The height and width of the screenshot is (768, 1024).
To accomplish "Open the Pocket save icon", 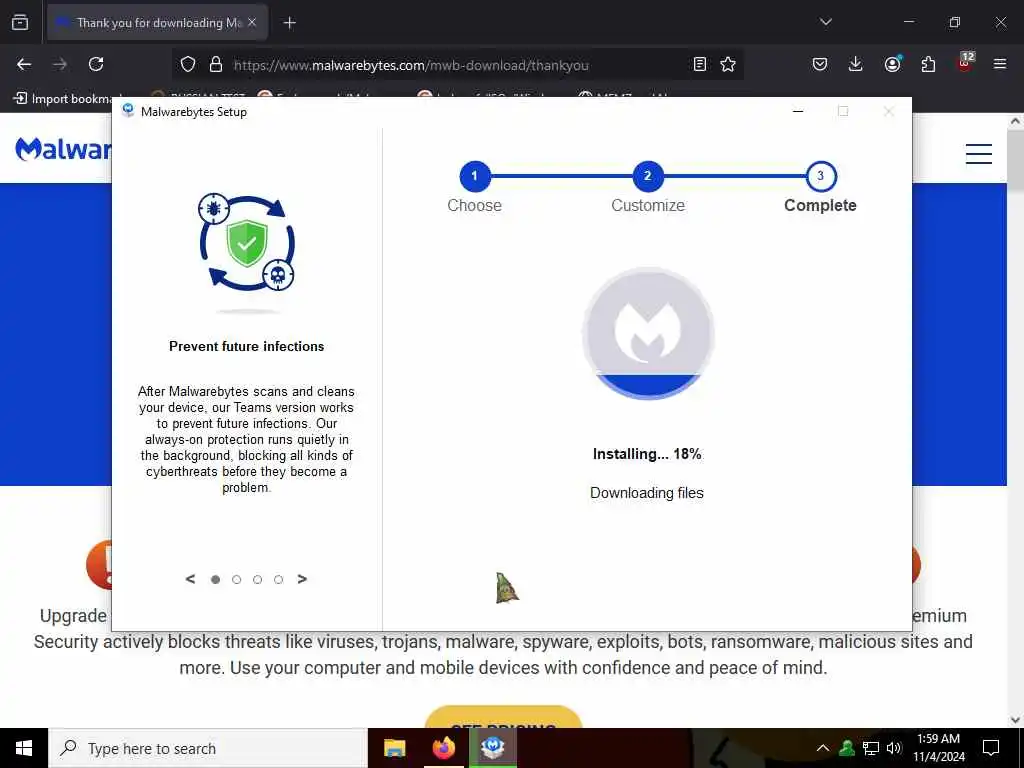I will point(820,64).
